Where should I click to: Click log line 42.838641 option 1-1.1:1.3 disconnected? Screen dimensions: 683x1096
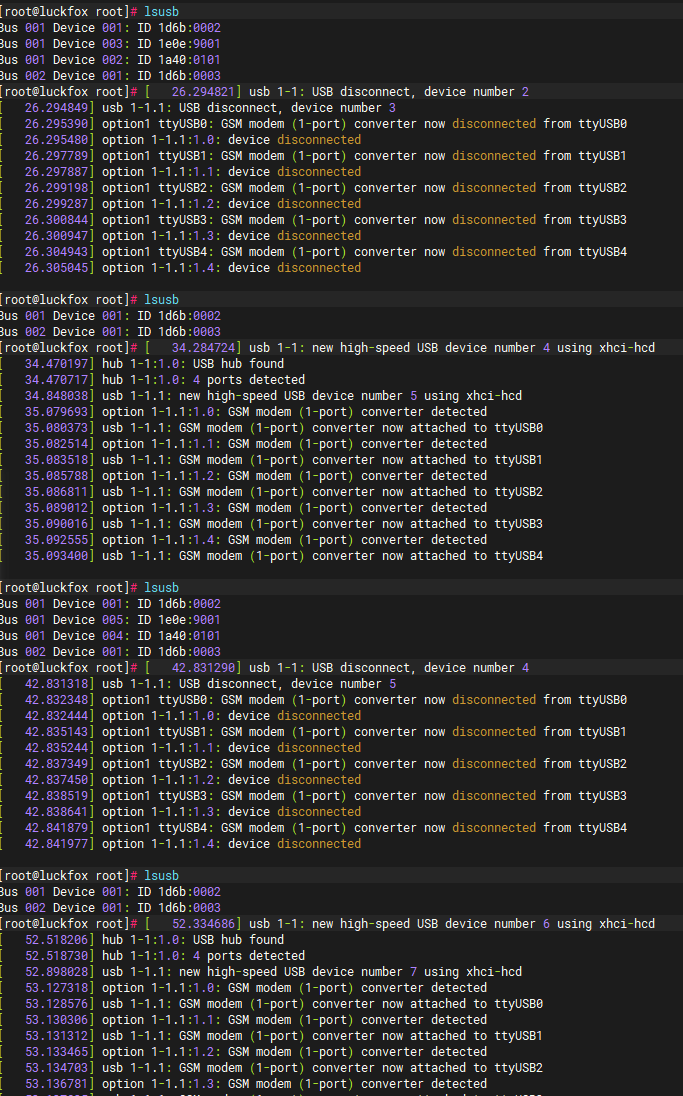[x=181, y=812]
